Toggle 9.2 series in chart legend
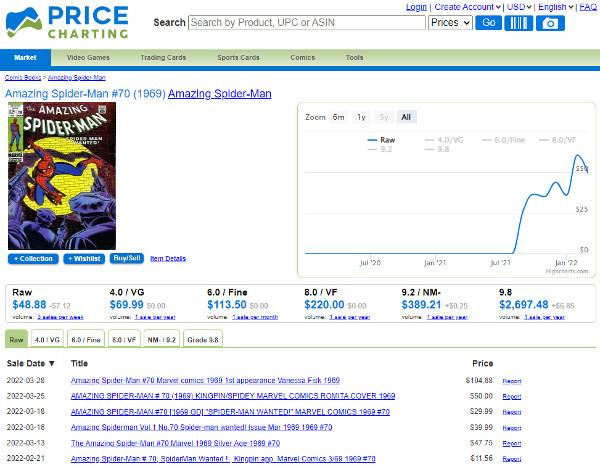 380,149
